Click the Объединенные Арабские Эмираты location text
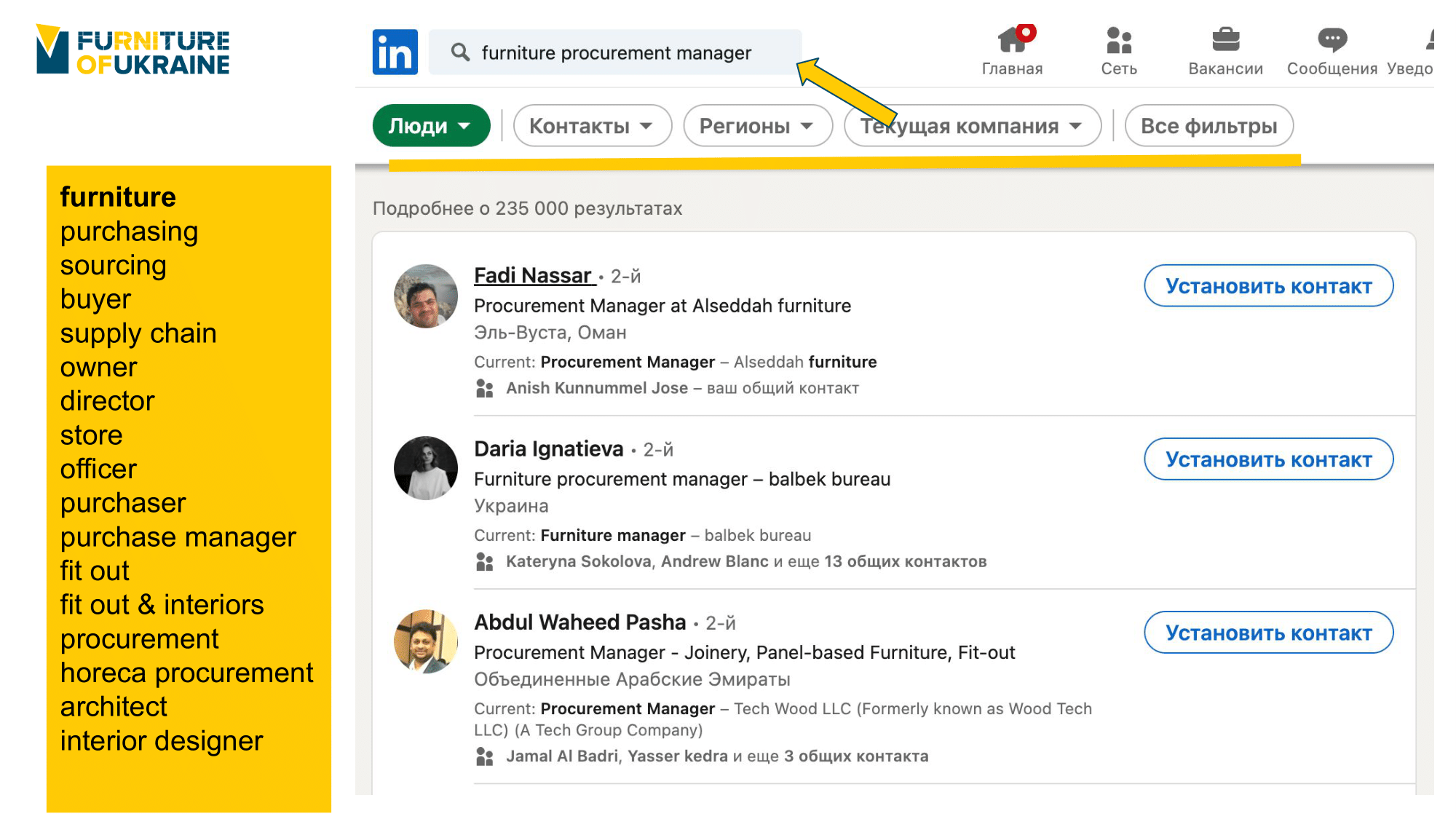This screenshot has width=1456, height=819. [x=632, y=679]
